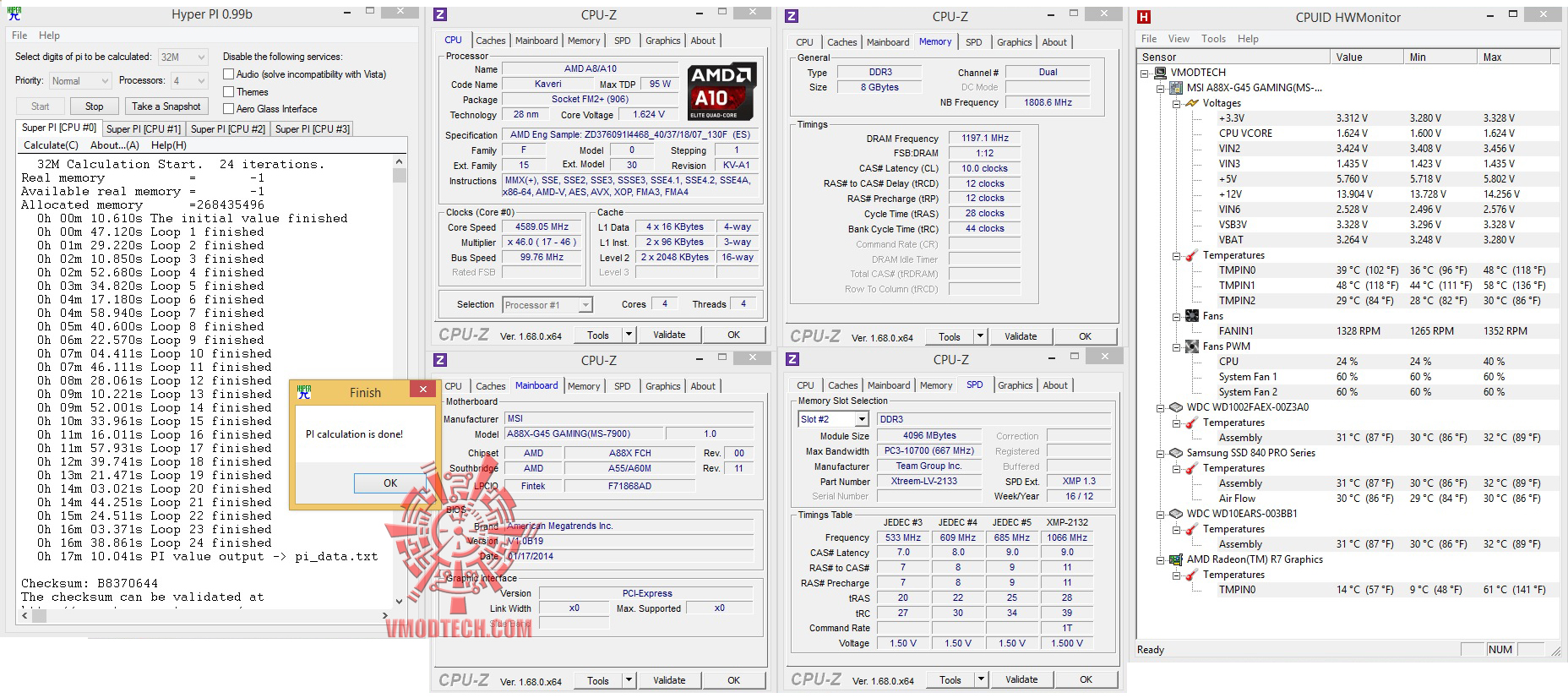
Task: Open the Processors count dropdown
Action: pyautogui.click(x=189, y=81)
